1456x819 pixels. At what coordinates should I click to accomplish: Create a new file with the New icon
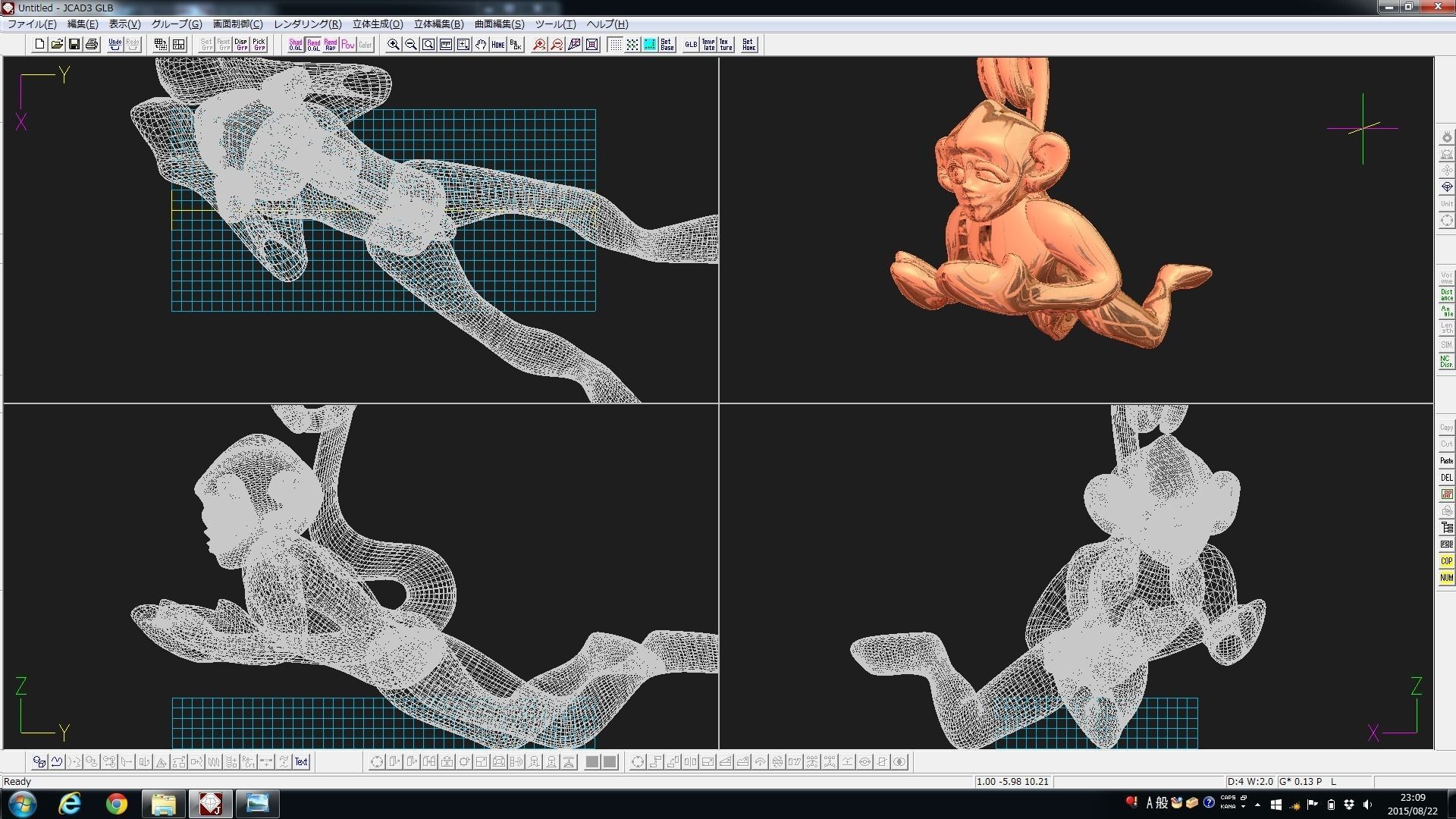point(39,45)
